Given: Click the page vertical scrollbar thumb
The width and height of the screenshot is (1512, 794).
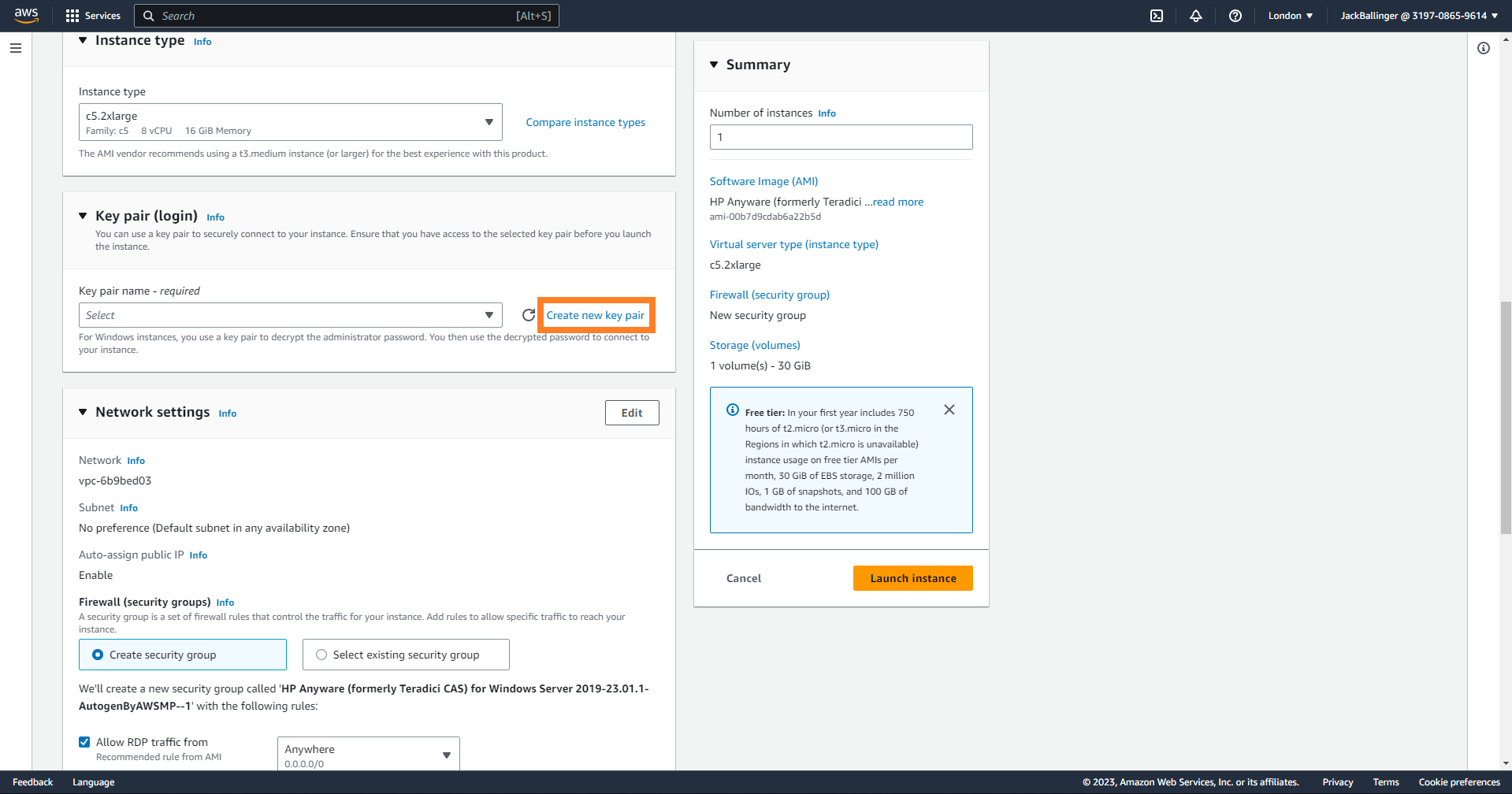Looking at the screenshot, I should click(1506, 417).
